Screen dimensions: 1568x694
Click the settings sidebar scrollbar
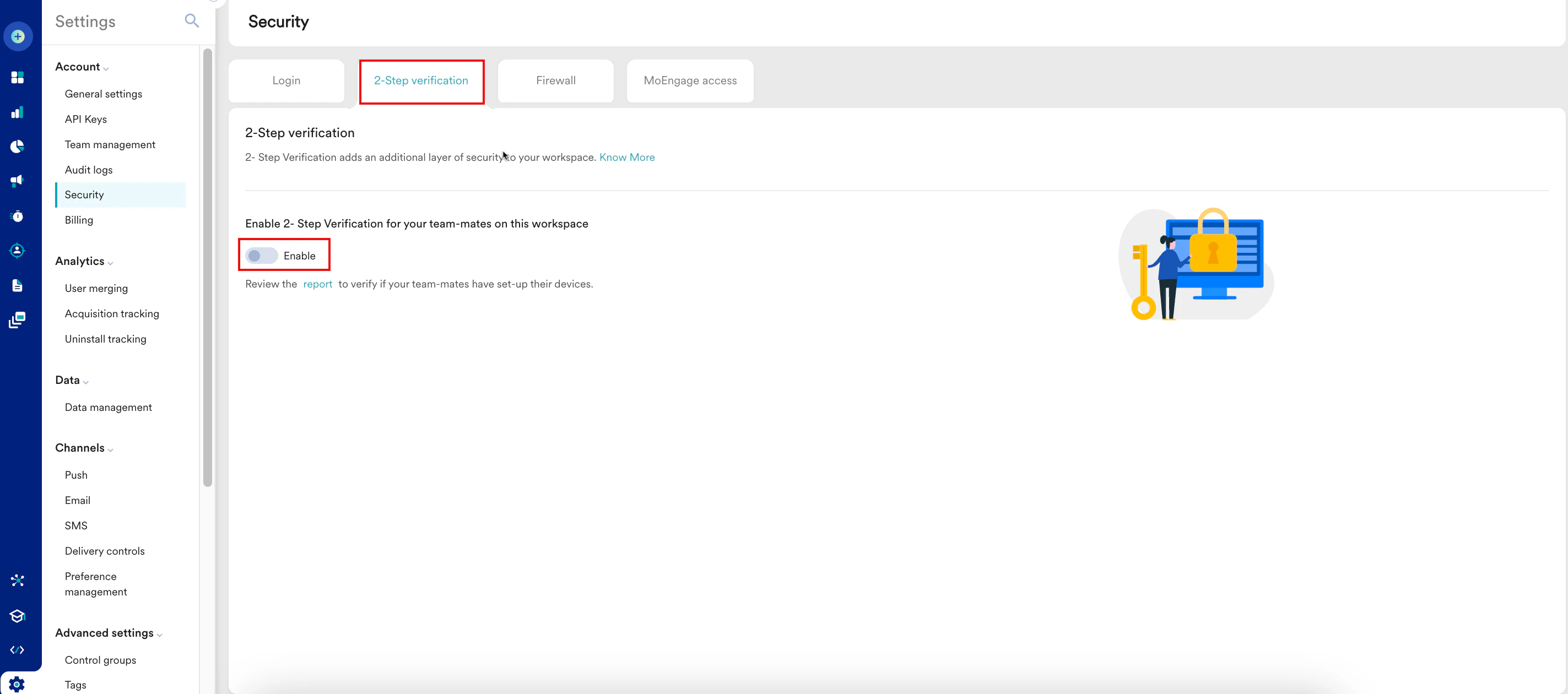pos(208,268)
